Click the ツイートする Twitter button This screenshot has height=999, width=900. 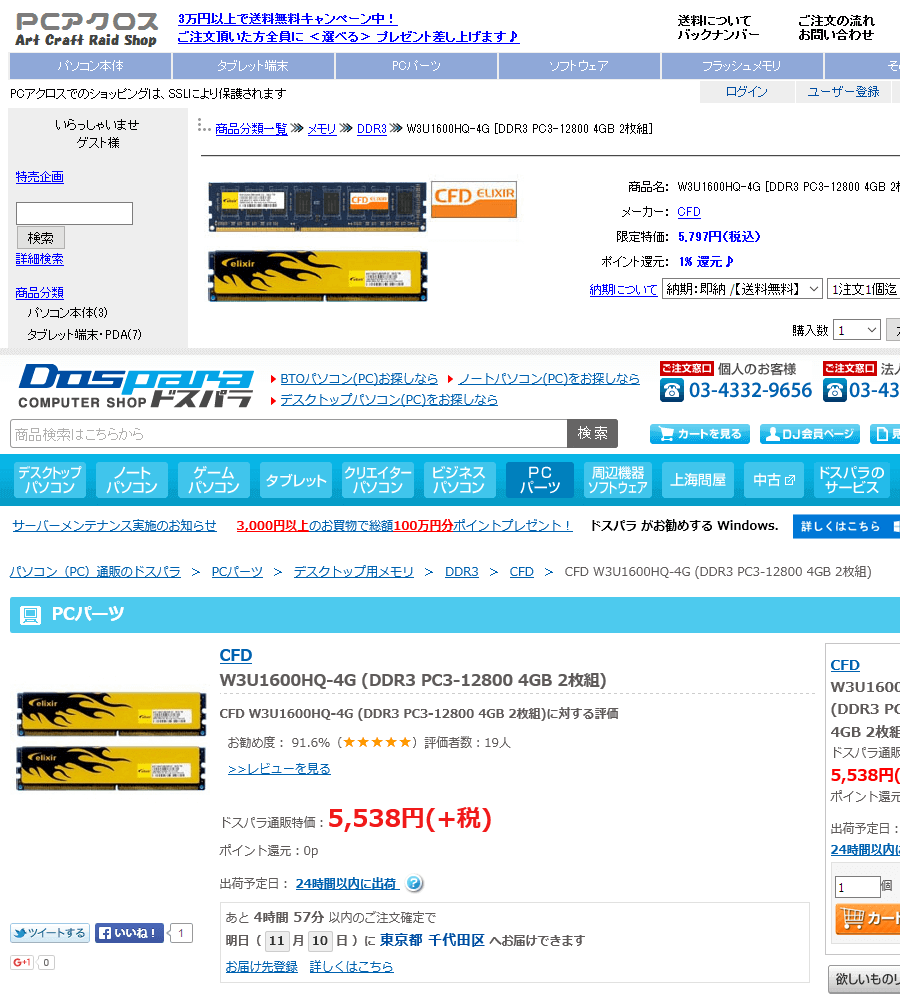click(50, 933)
